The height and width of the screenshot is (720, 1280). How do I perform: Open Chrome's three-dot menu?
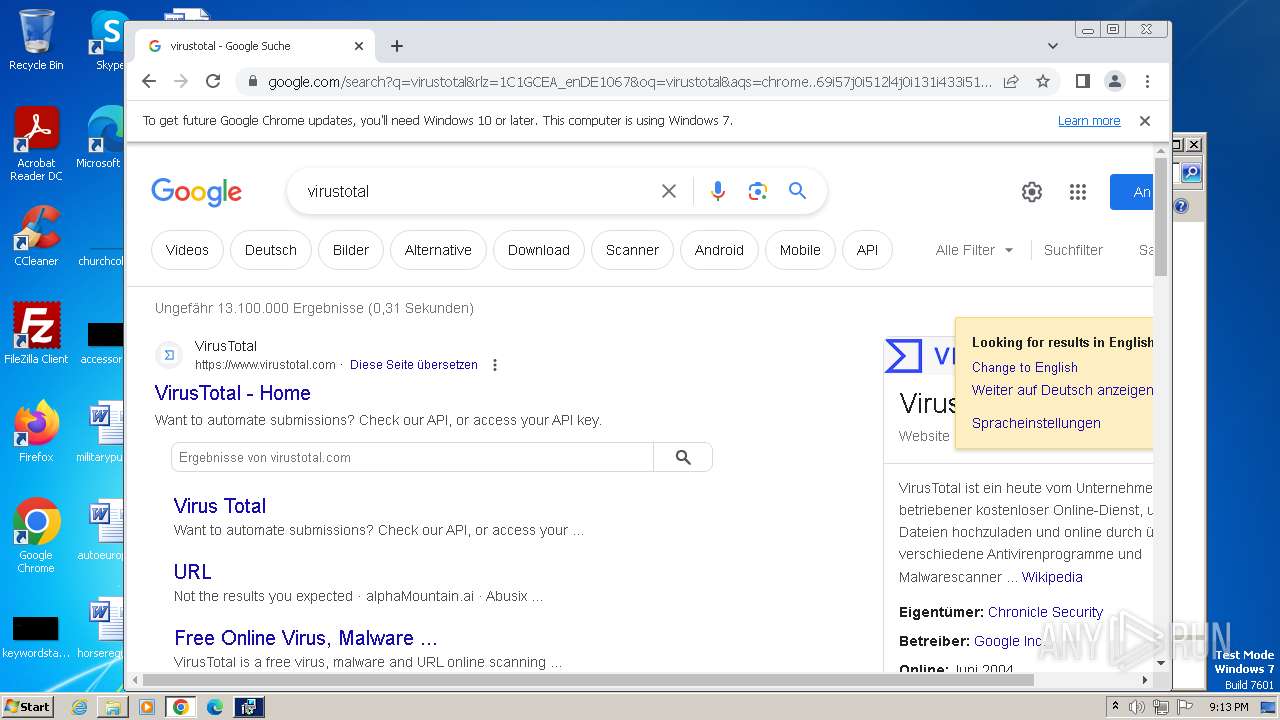coord(1147,81)
